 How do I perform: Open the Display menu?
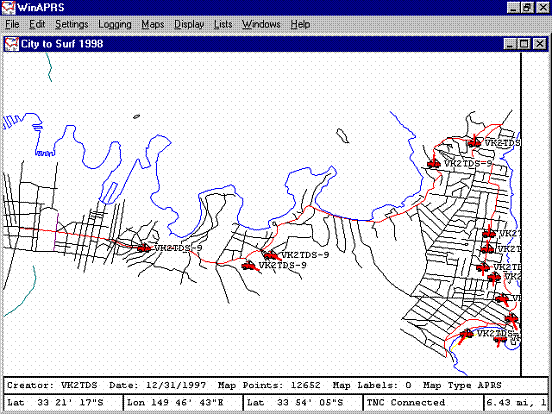click(x=189, y=24)
